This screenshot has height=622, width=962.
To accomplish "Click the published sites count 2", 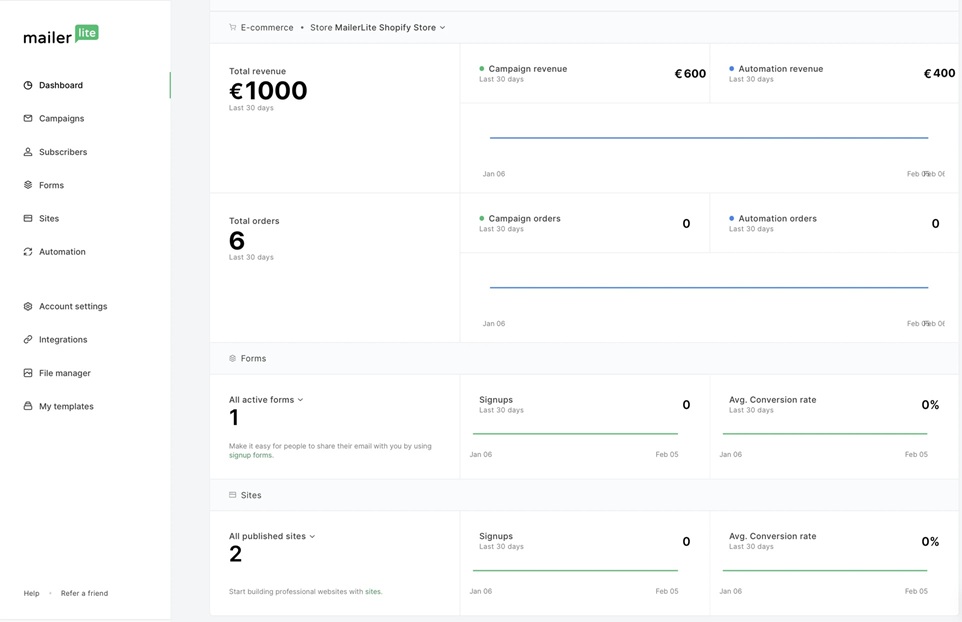I will [236, 554].
